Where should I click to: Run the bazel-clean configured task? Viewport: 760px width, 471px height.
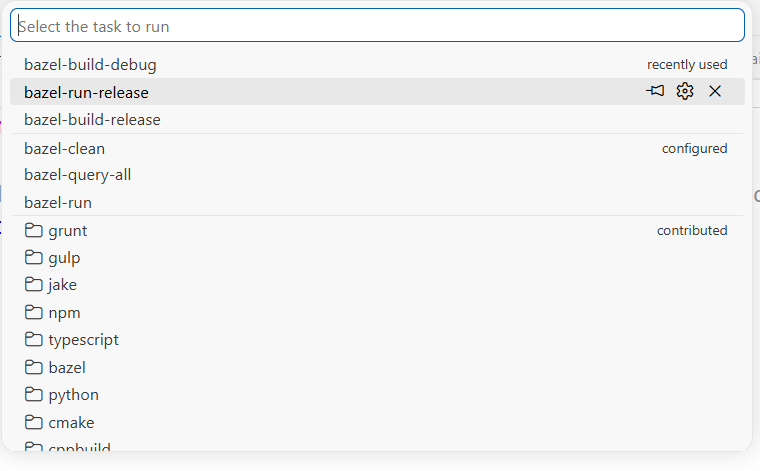[x=377, y=148]
